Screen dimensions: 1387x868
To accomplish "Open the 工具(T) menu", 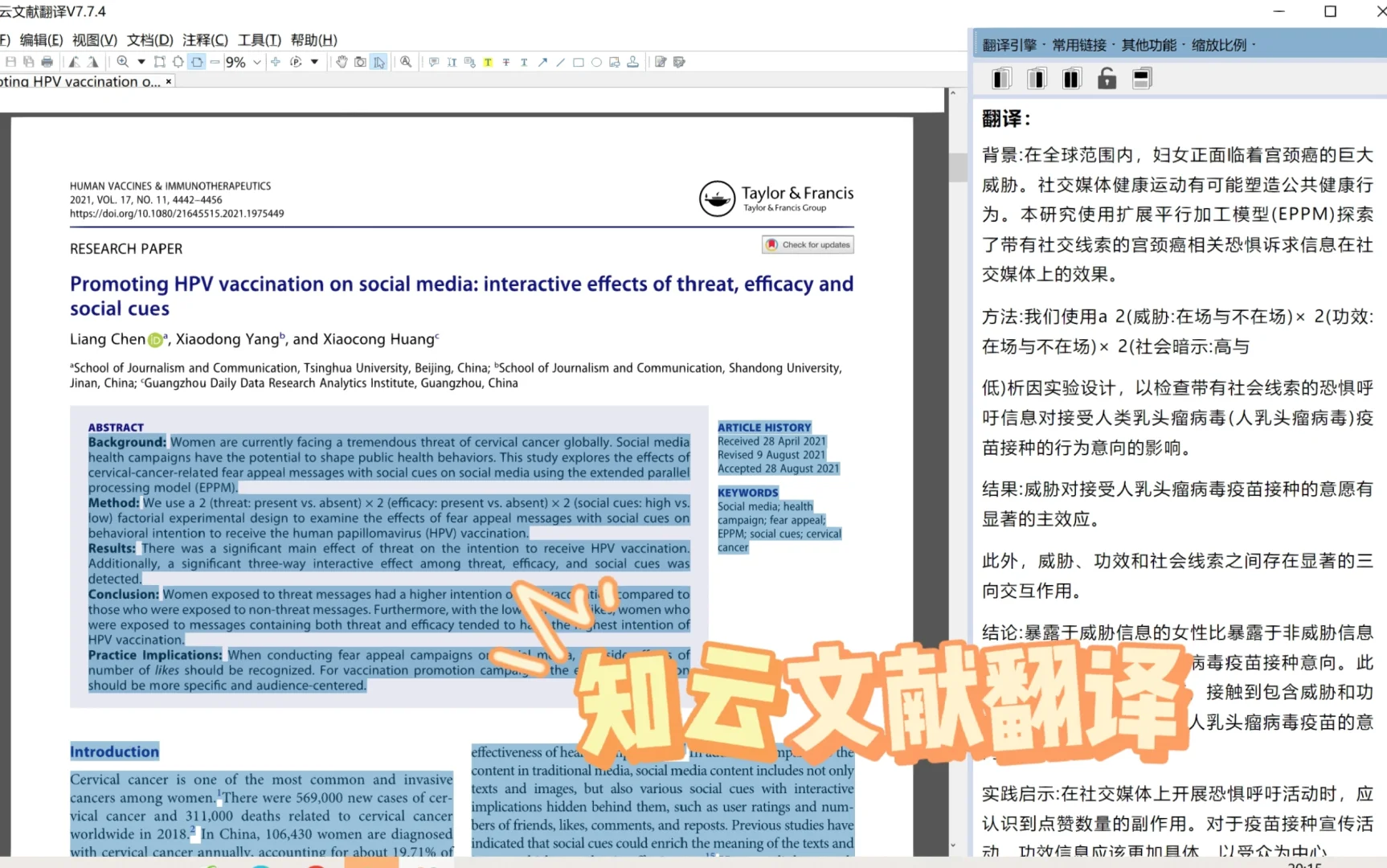I will 260,39.
